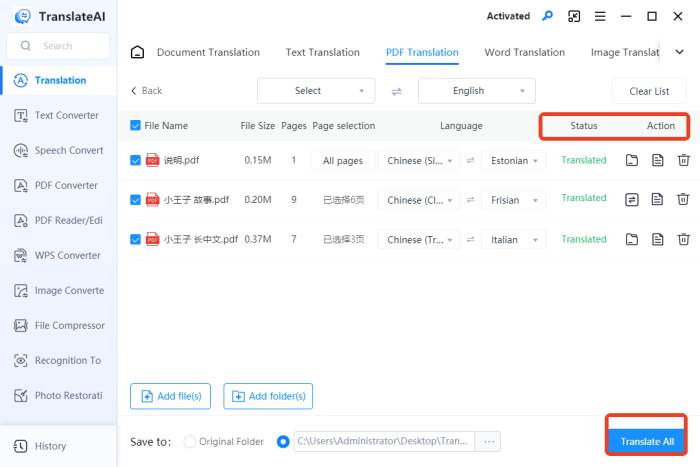Click the TranslateAI logo icon
The height and width of the screenshot is (467, 700).
[22, 17]
